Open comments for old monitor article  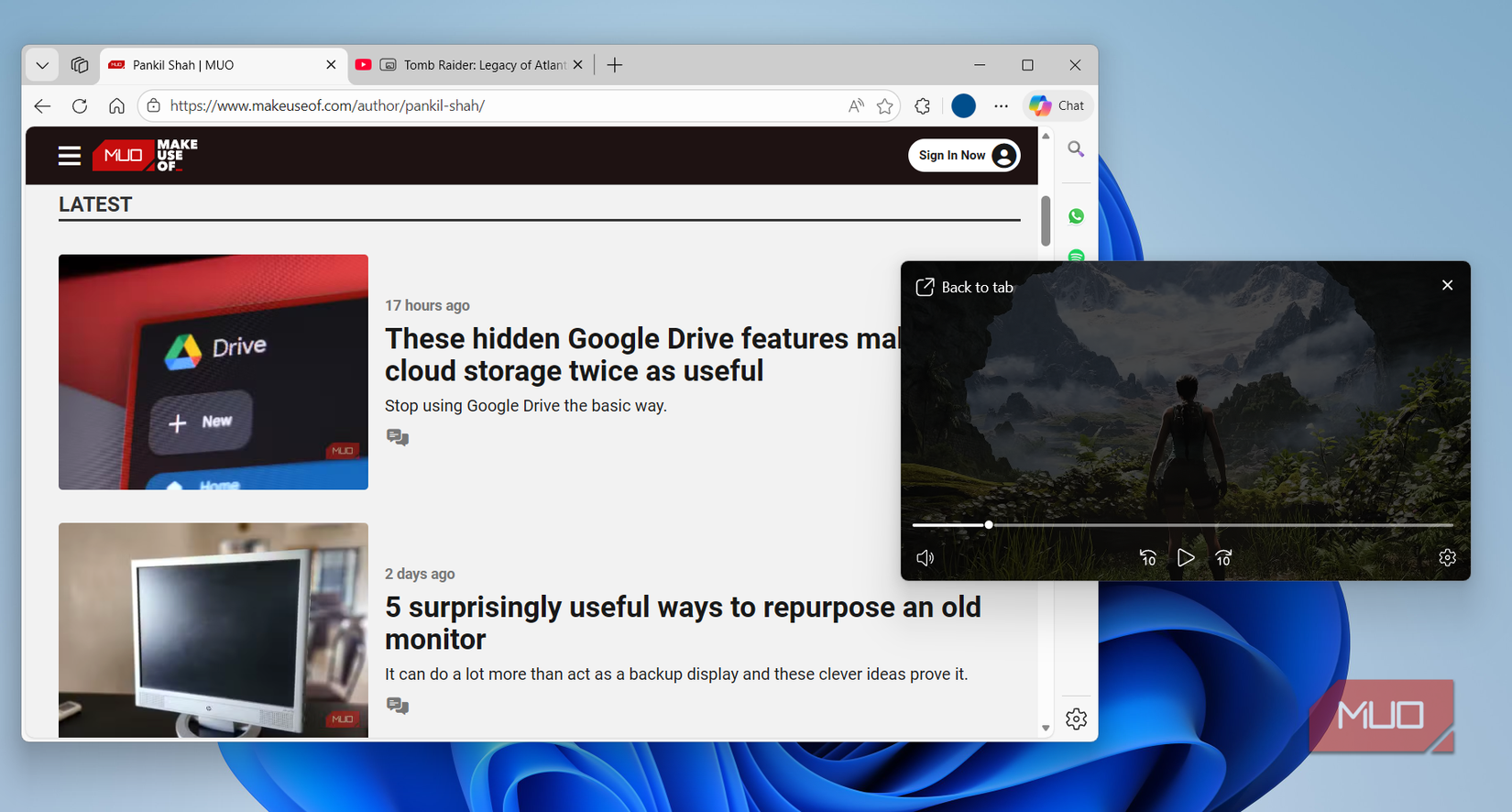pyautogui.click(x=398, y=706)
